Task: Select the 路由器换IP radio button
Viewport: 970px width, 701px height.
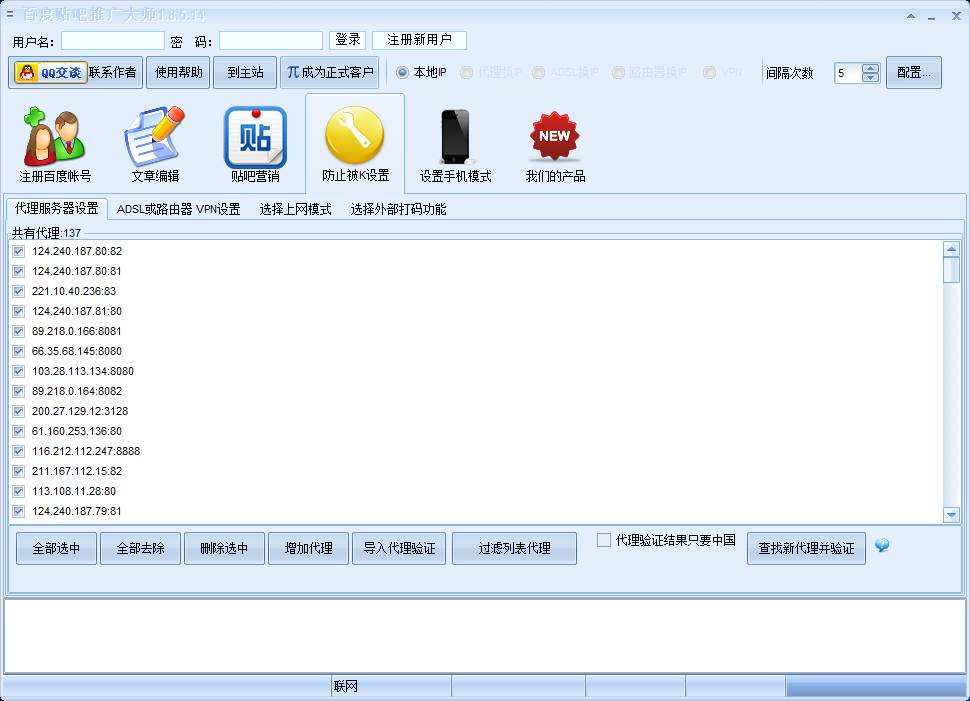Action: pos(618,72)
